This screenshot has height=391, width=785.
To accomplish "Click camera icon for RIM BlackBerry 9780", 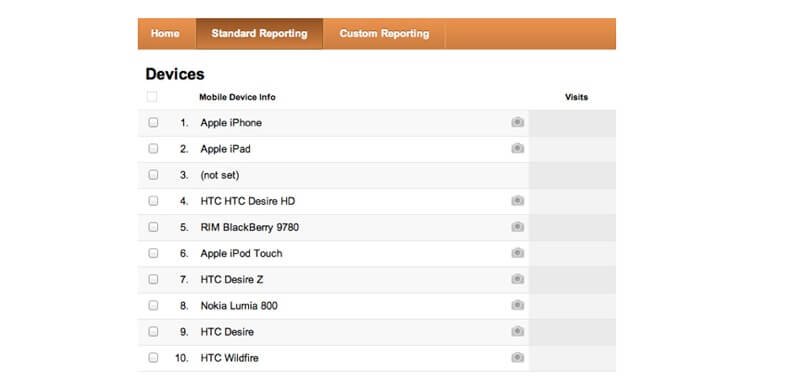I will (x=518, y=227).
